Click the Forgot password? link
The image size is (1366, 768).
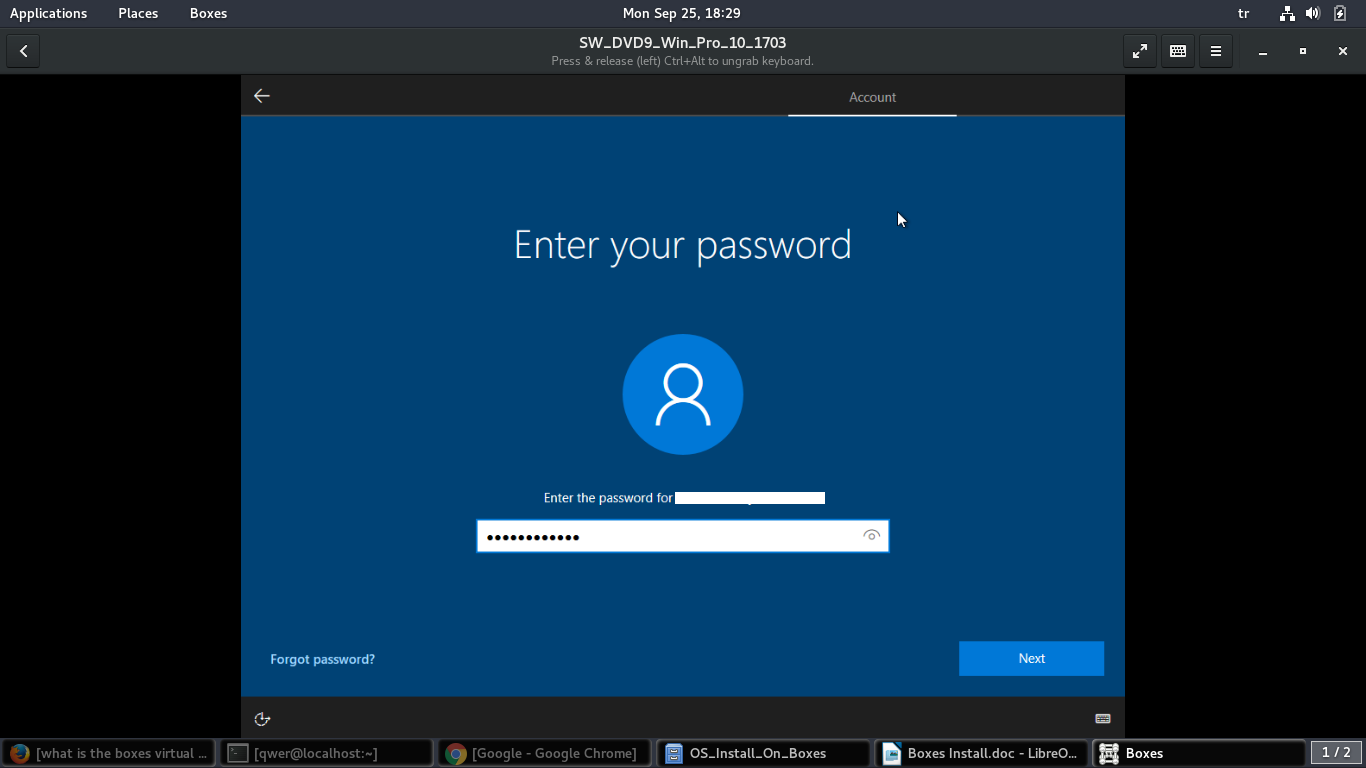click(x=322, y=659)
